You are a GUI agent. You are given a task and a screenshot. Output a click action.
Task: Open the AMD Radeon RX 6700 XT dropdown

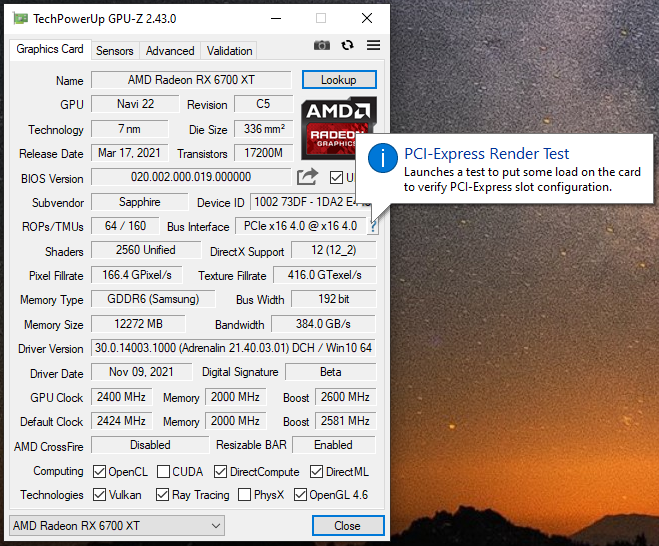pyautogui.click(x=117, y=525)
